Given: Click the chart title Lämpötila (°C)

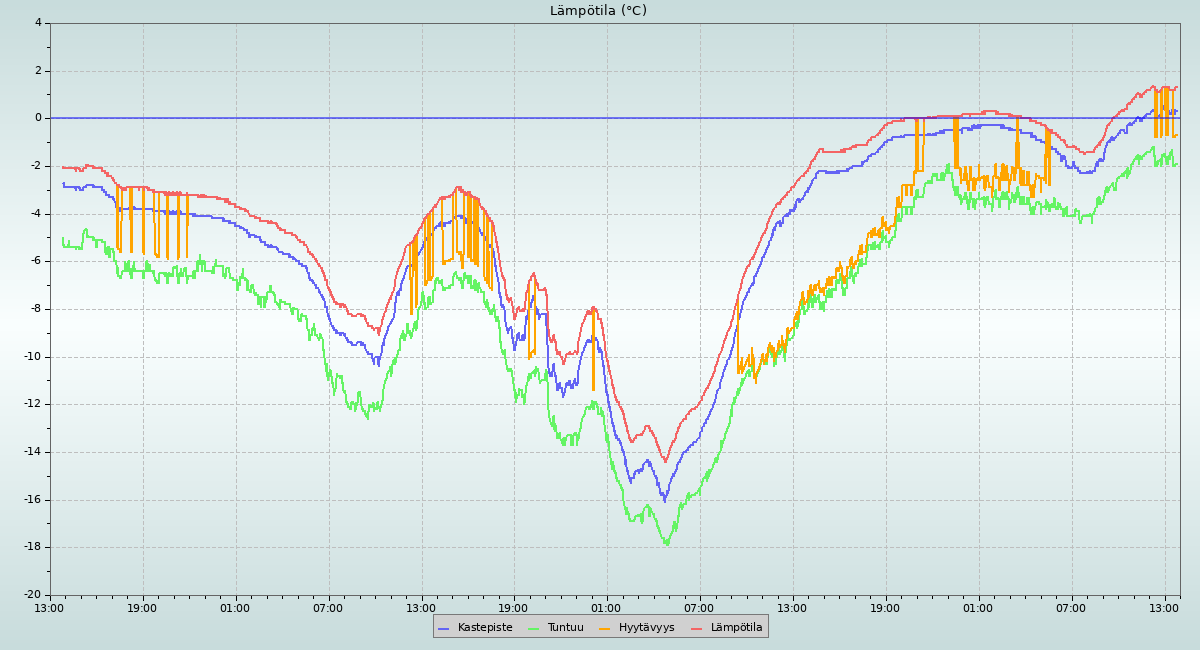Looking at the screenshot, I should pos(598,11).
